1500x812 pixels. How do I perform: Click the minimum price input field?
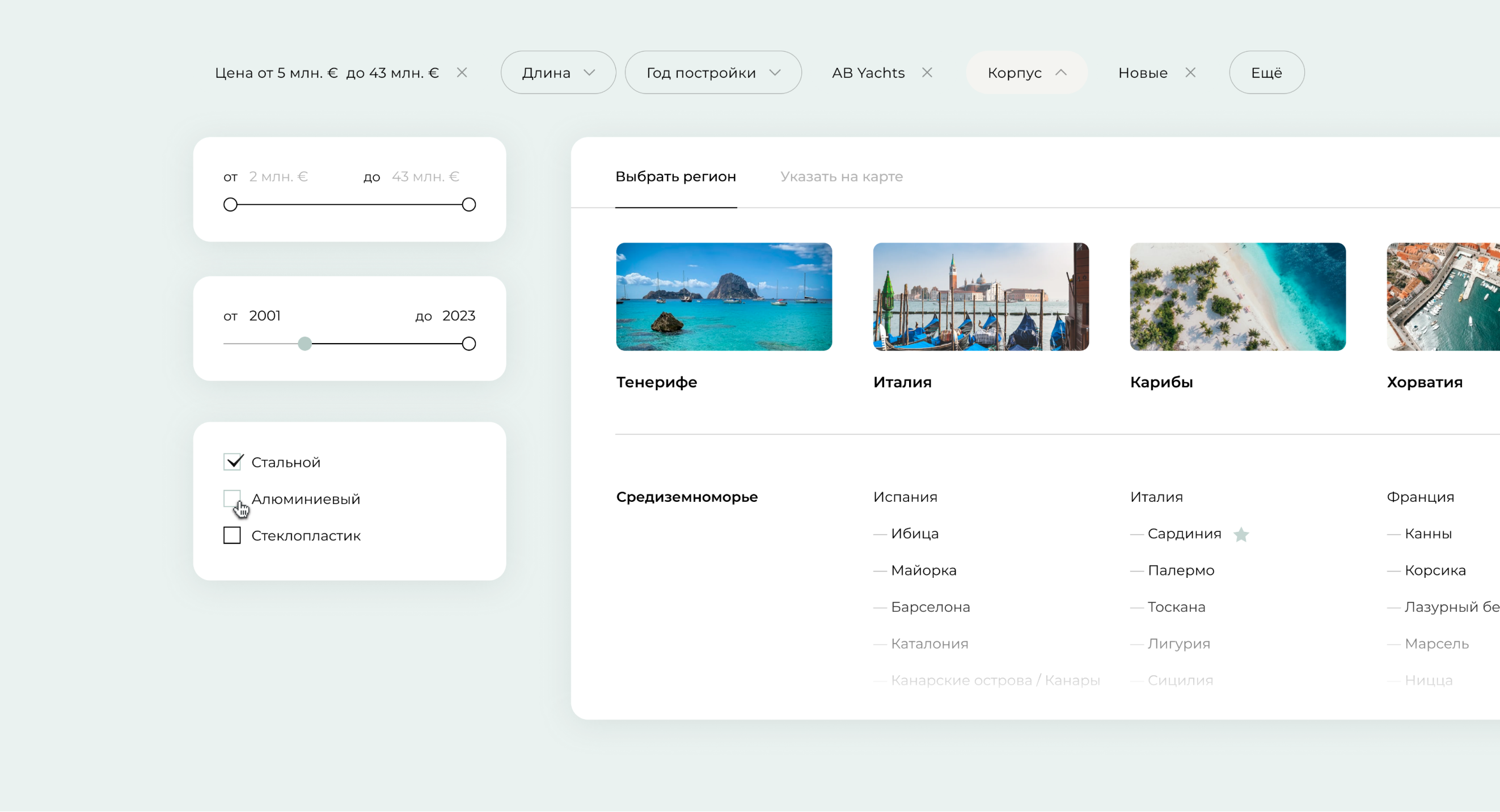[x=280, y=176]
